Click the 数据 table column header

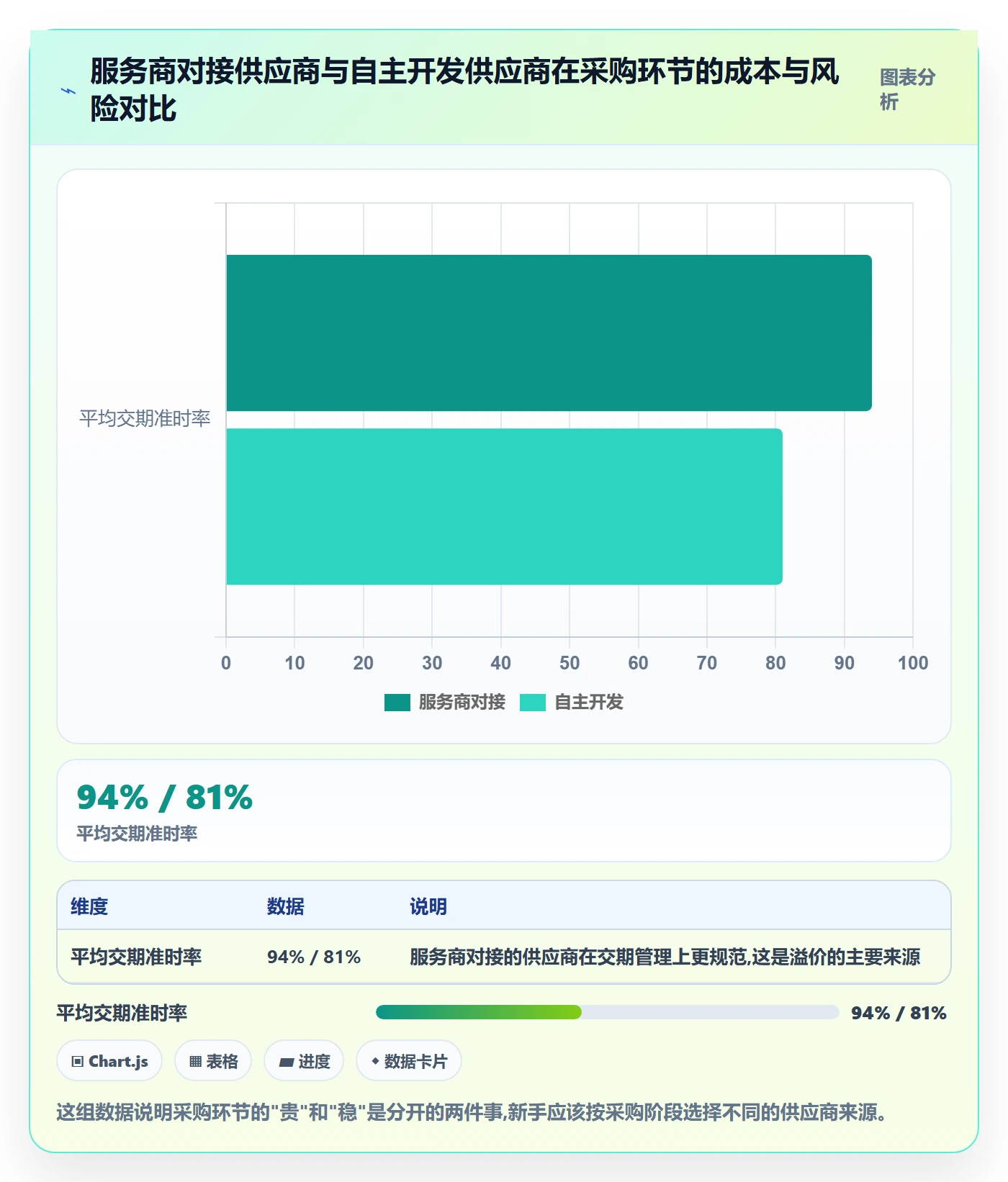285,906
